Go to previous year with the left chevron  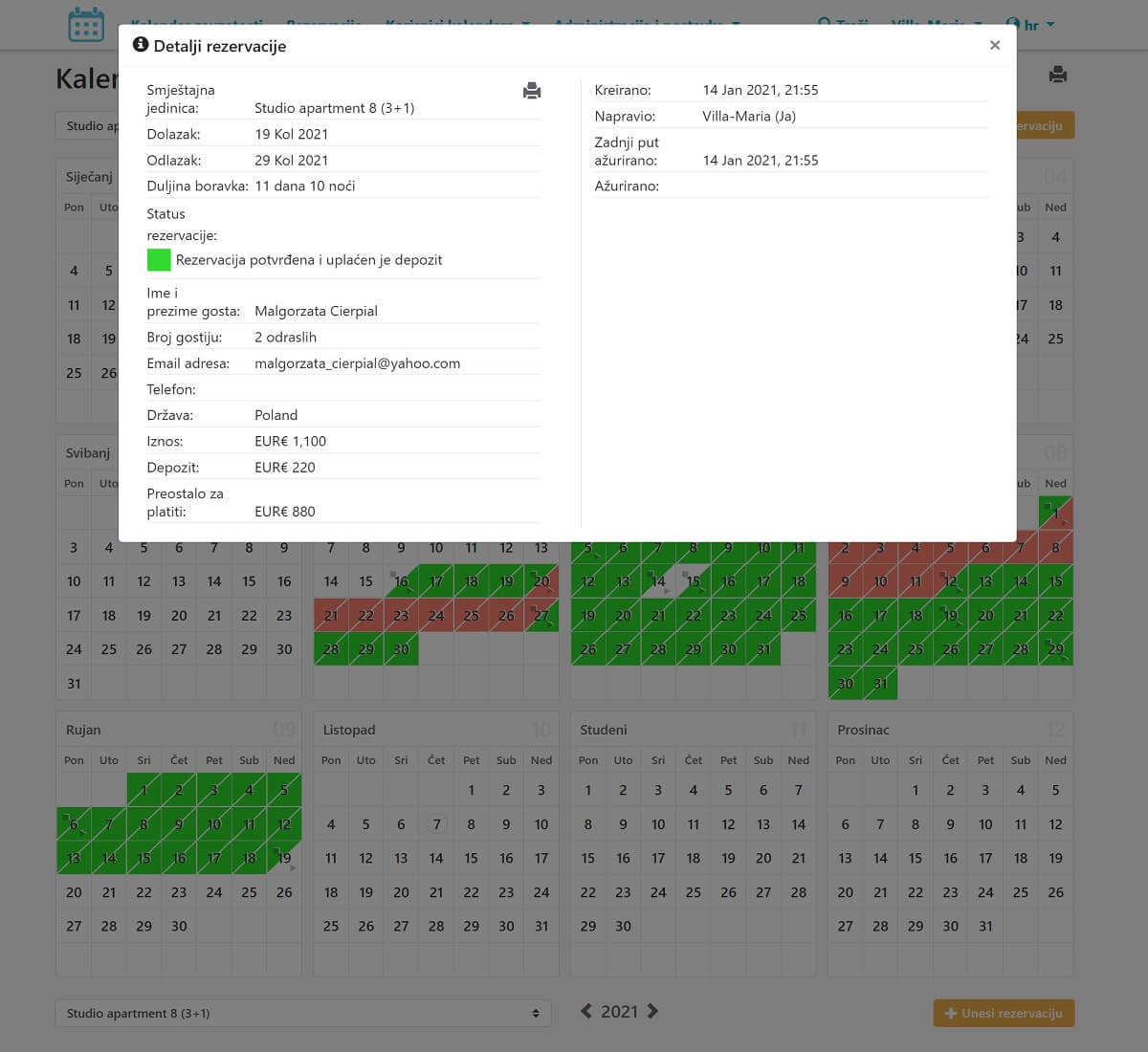tap(586, 1011)
